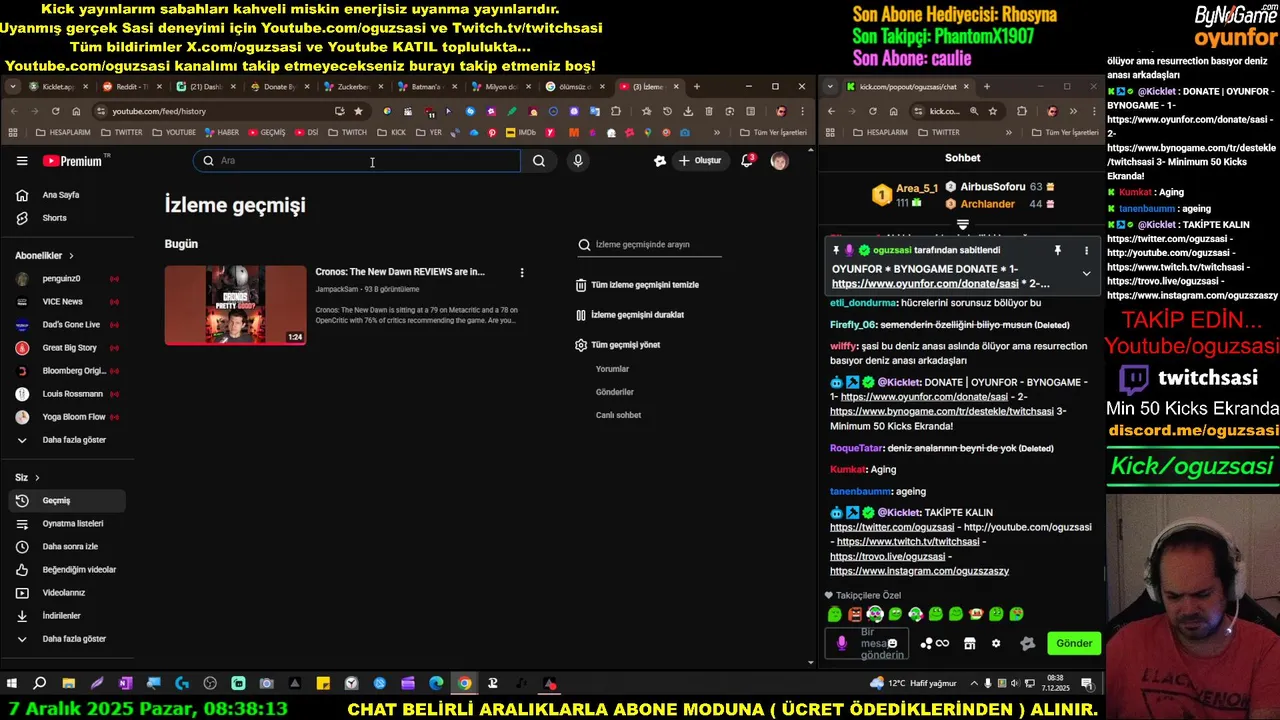This screenshot has height=720, width=1280.
Task: Bookmark the YouTube page with star
Action: pyautogui.click(x=358, y=111)
